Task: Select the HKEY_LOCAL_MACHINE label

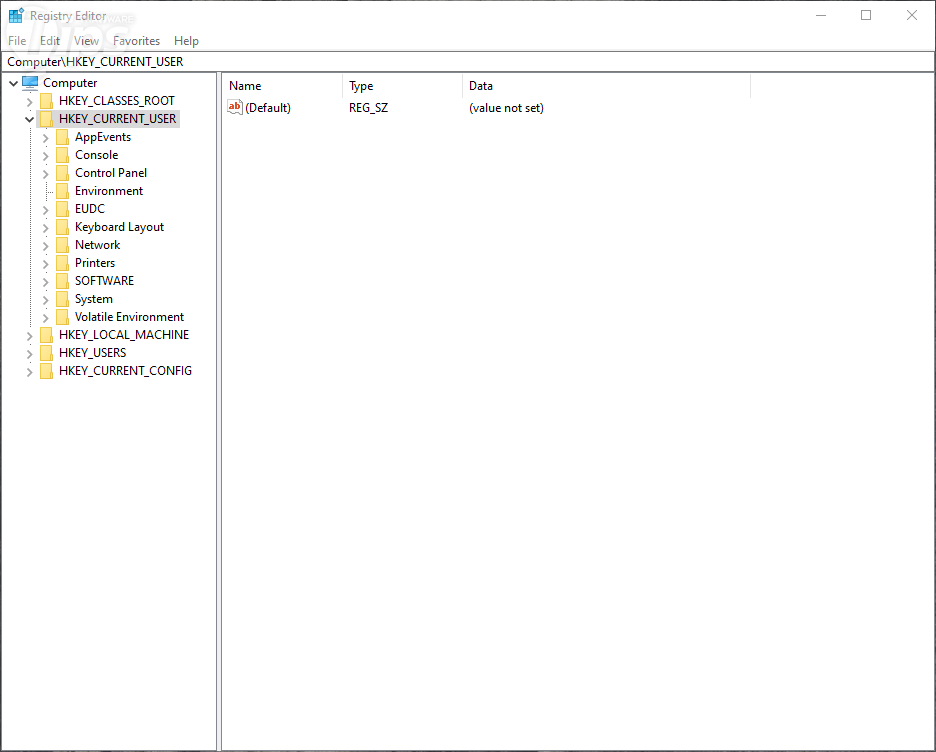Action: click(124, 335)
